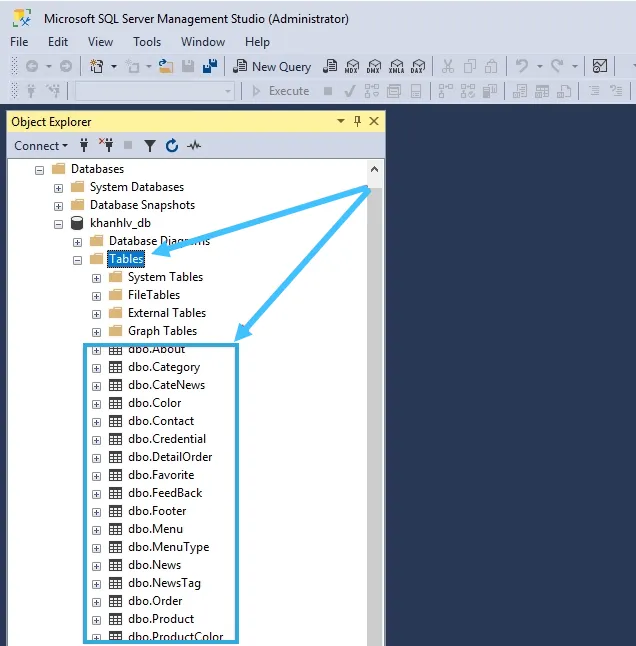Expand the System Databases node
The width and height of the screenshot is (636, 646).
click(x=58, y=188)
